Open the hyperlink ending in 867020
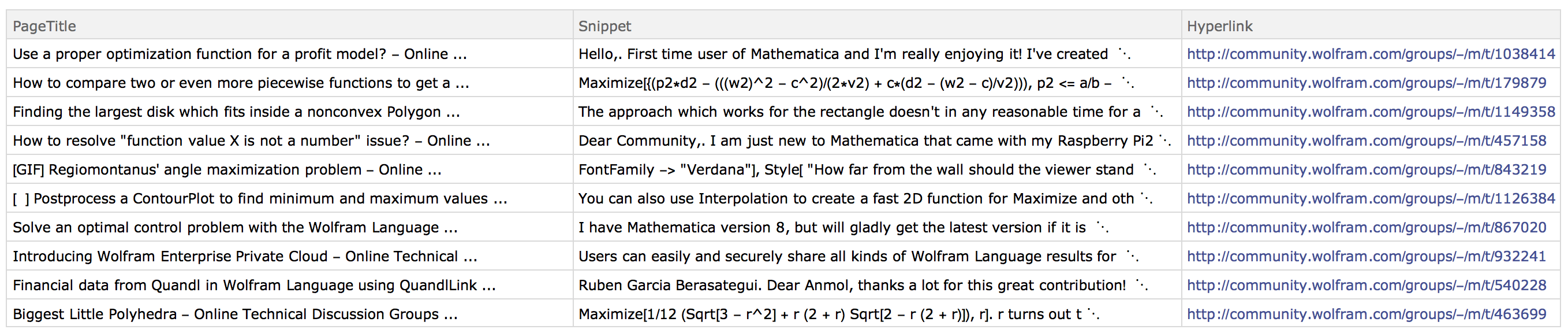1568x333 pixels. pos(1367,227)
